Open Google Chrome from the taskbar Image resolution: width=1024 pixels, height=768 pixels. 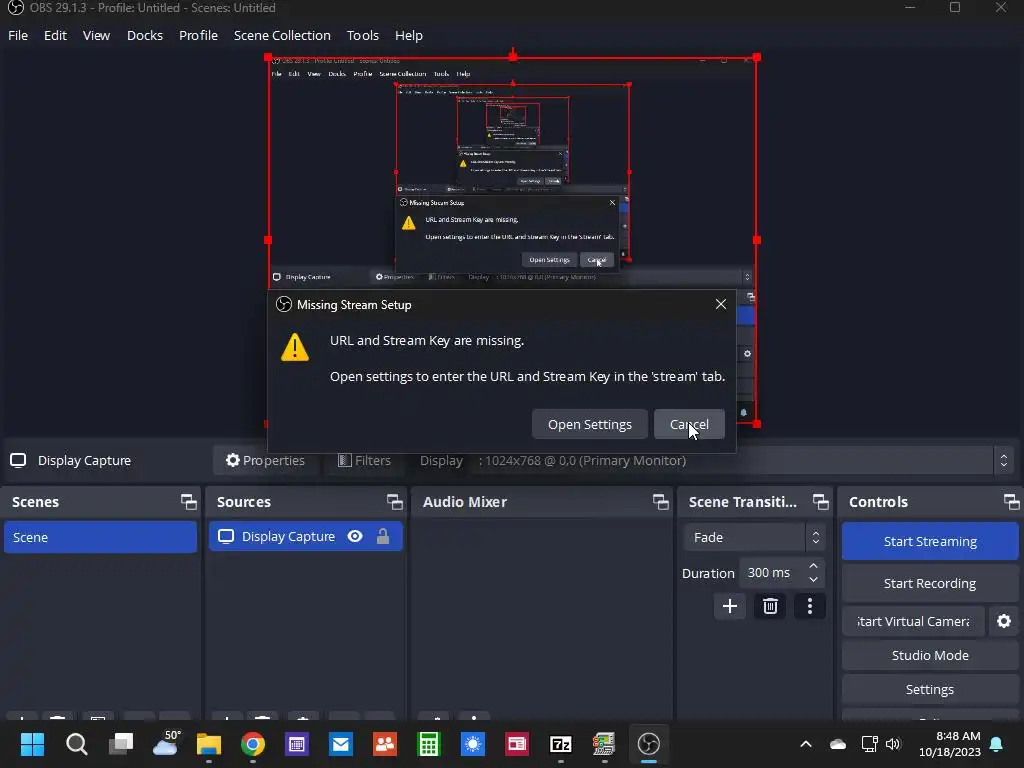pyautogui.click(x=253, y=744)
